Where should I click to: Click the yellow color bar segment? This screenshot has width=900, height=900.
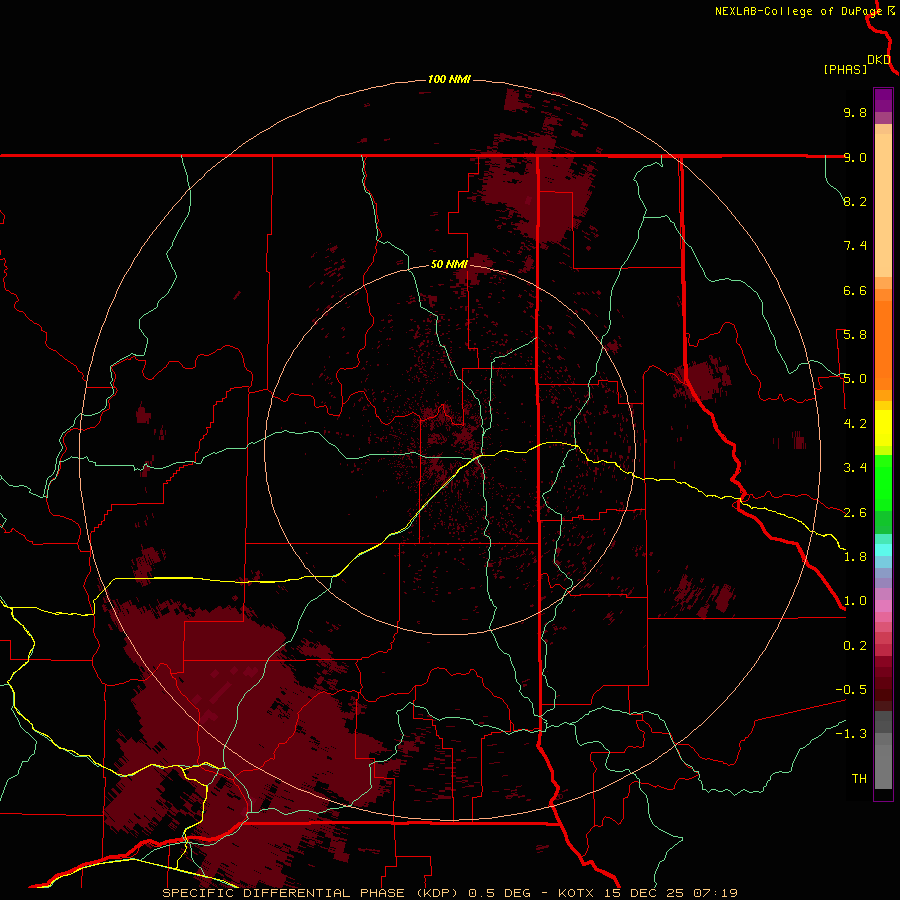(883, 428)
